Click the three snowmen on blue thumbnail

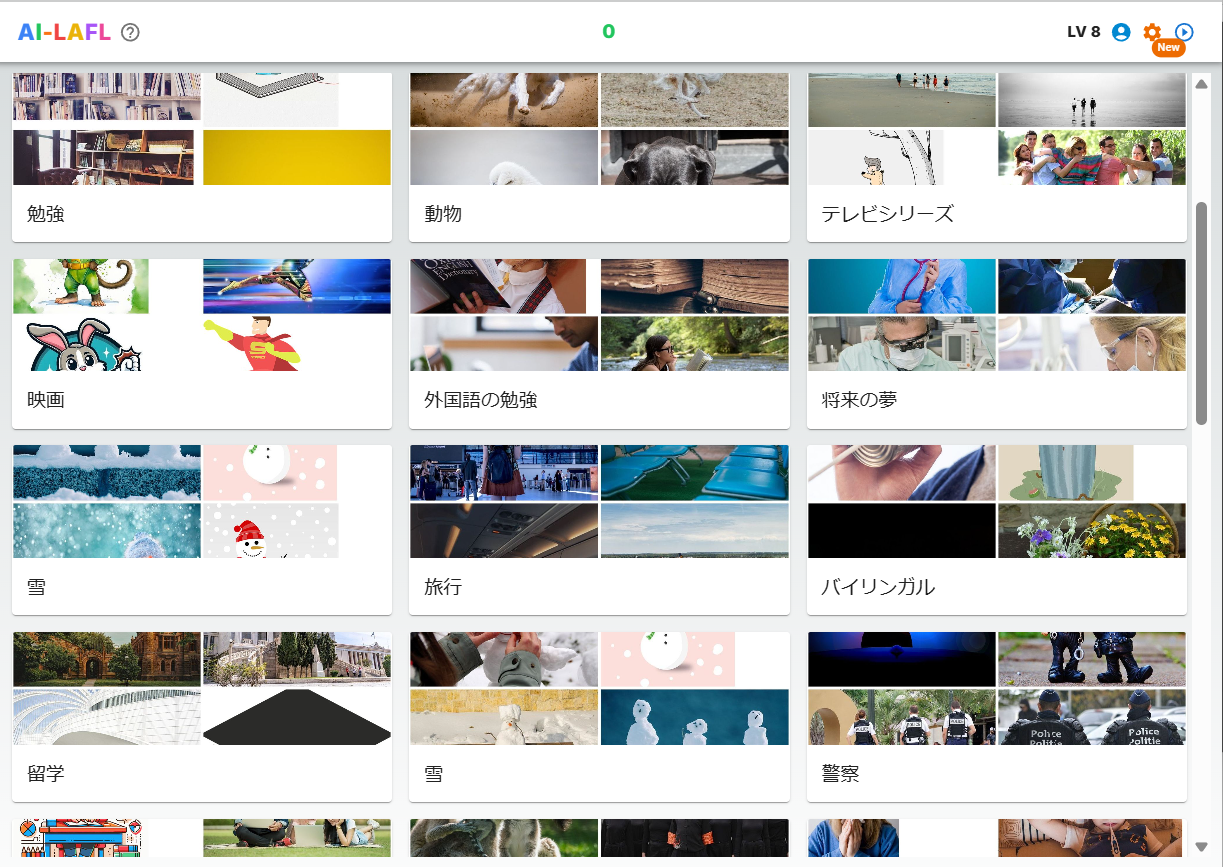[695, 717]
